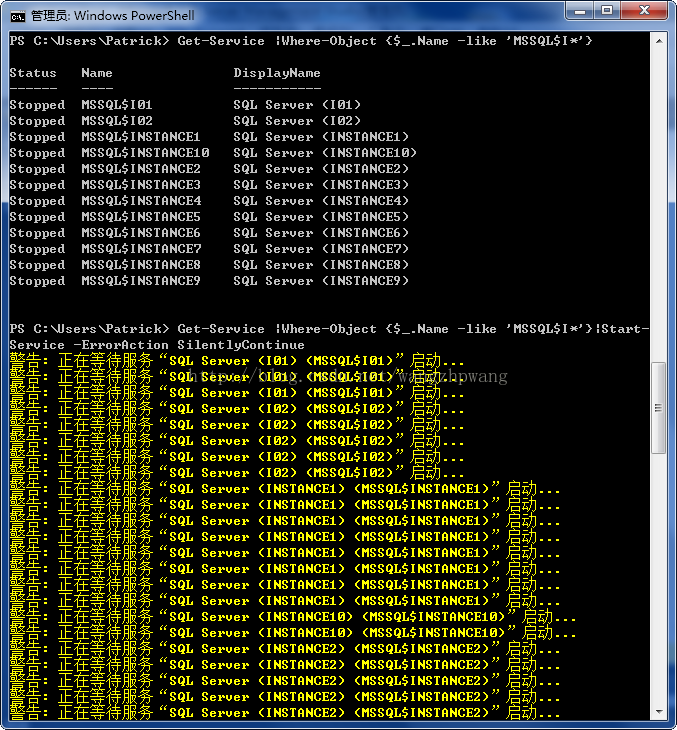Click display name SQL Server (I02)
Screen dimensions: 677x730
[x=297, y=121]
